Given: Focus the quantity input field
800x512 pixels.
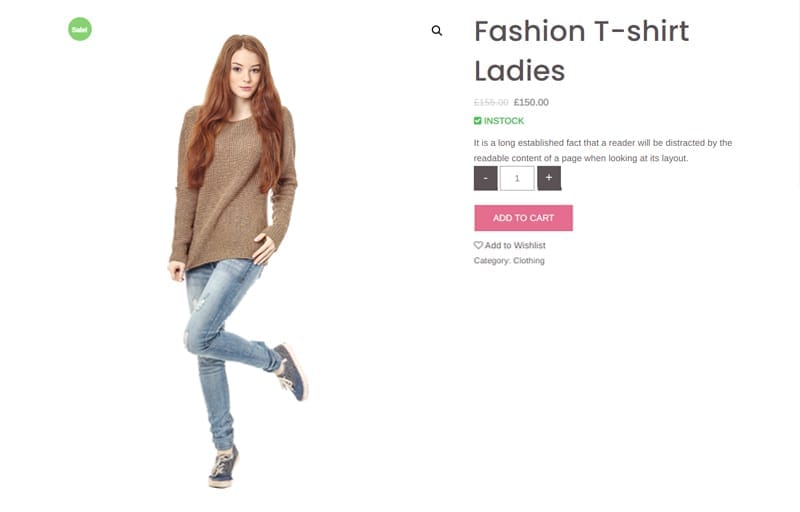Looking at the screenshot, I should [517, 178].
